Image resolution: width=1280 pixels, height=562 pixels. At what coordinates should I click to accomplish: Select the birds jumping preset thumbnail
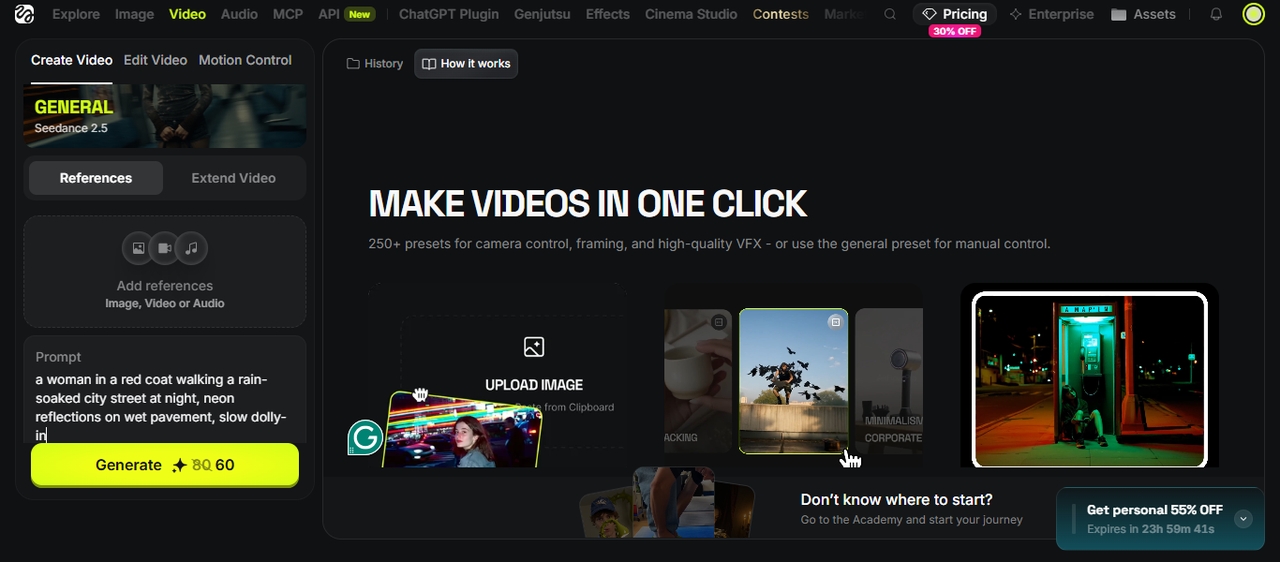click(794, 381)
